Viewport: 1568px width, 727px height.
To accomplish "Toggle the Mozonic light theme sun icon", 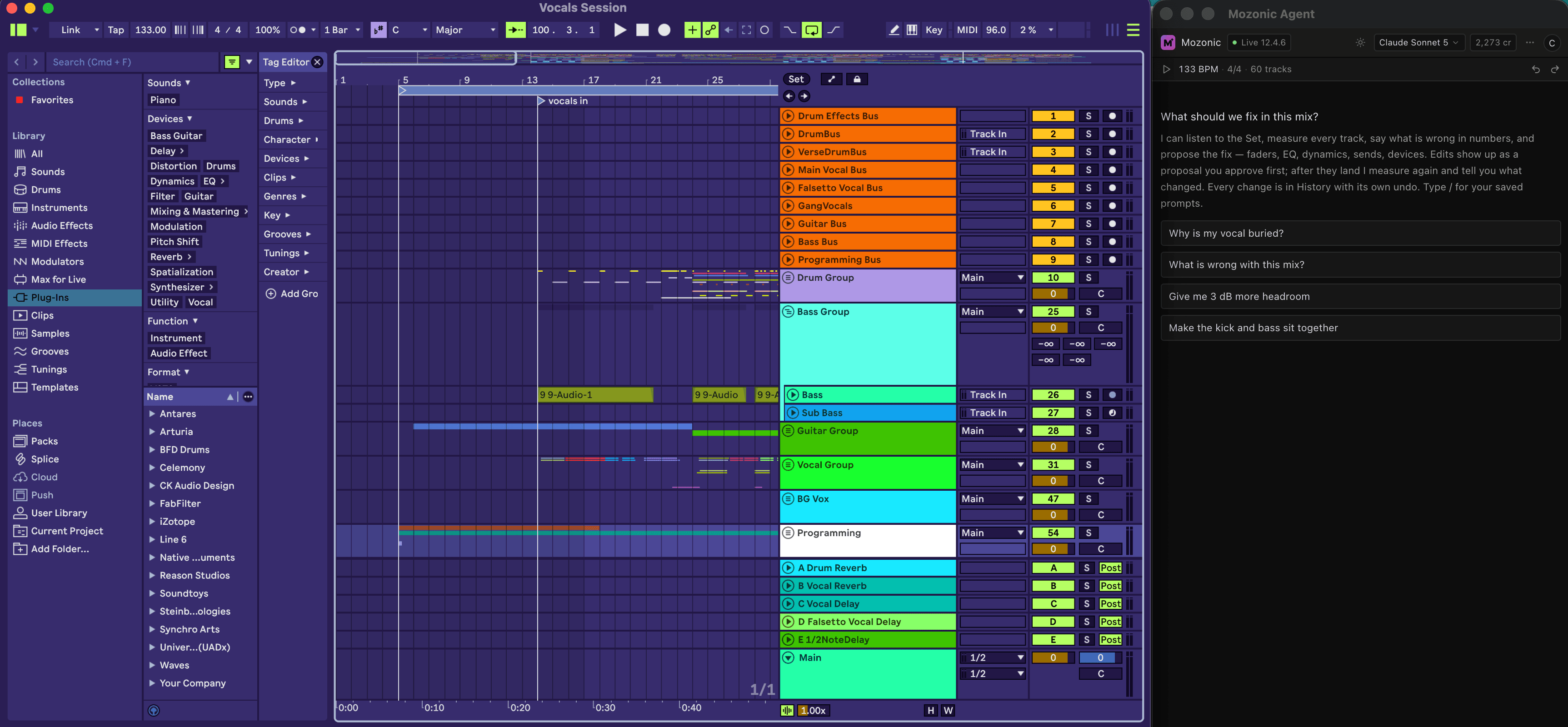I will pyautogui.click(x=1360, y=43).
